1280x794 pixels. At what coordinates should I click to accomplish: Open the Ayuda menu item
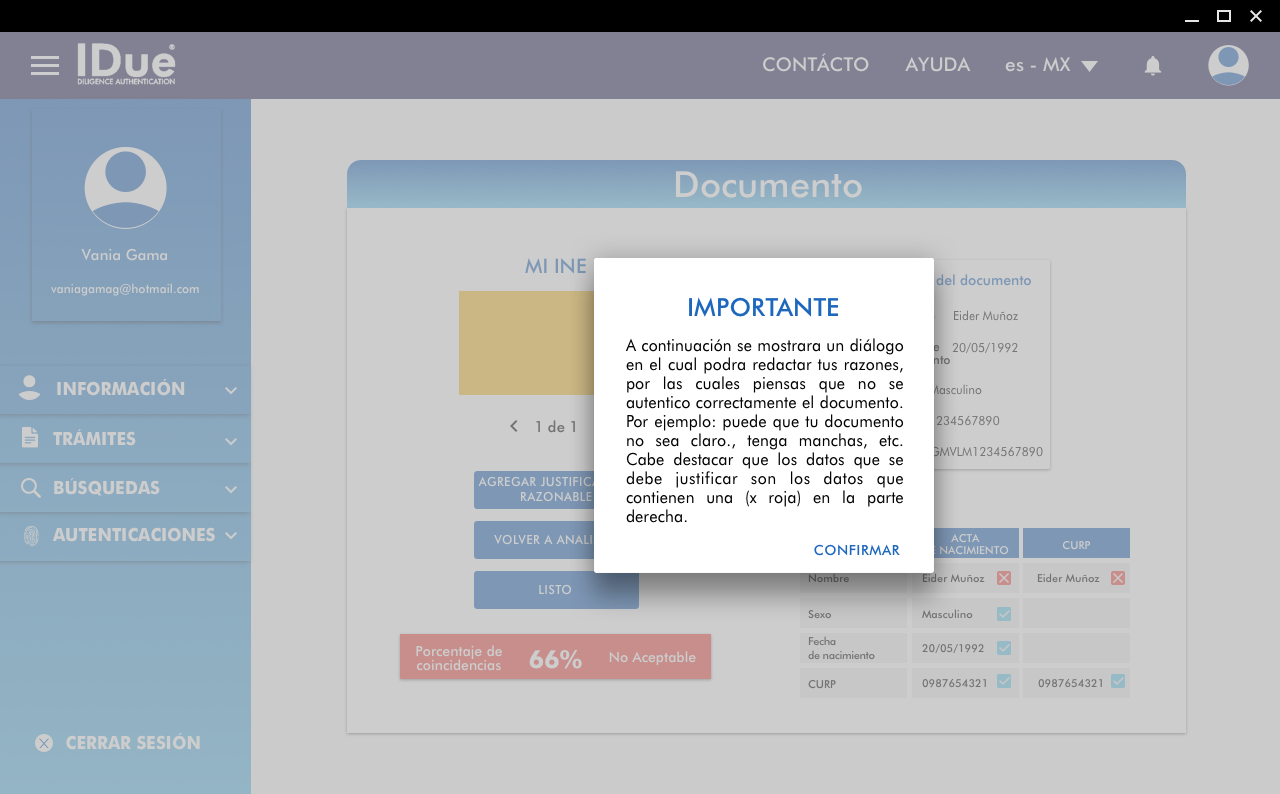937,65
